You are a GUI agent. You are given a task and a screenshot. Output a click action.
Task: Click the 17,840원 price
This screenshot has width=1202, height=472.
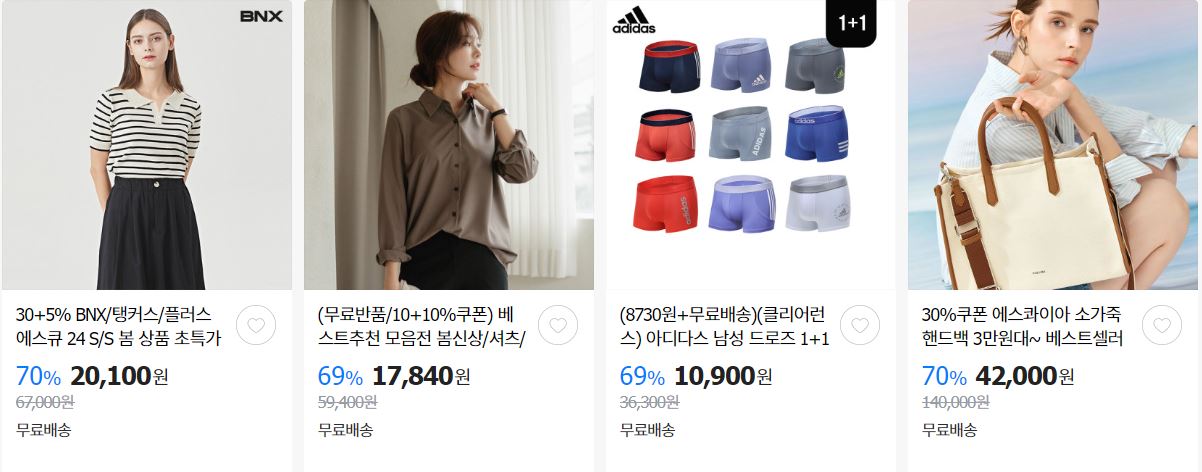[x=421, y=376]
